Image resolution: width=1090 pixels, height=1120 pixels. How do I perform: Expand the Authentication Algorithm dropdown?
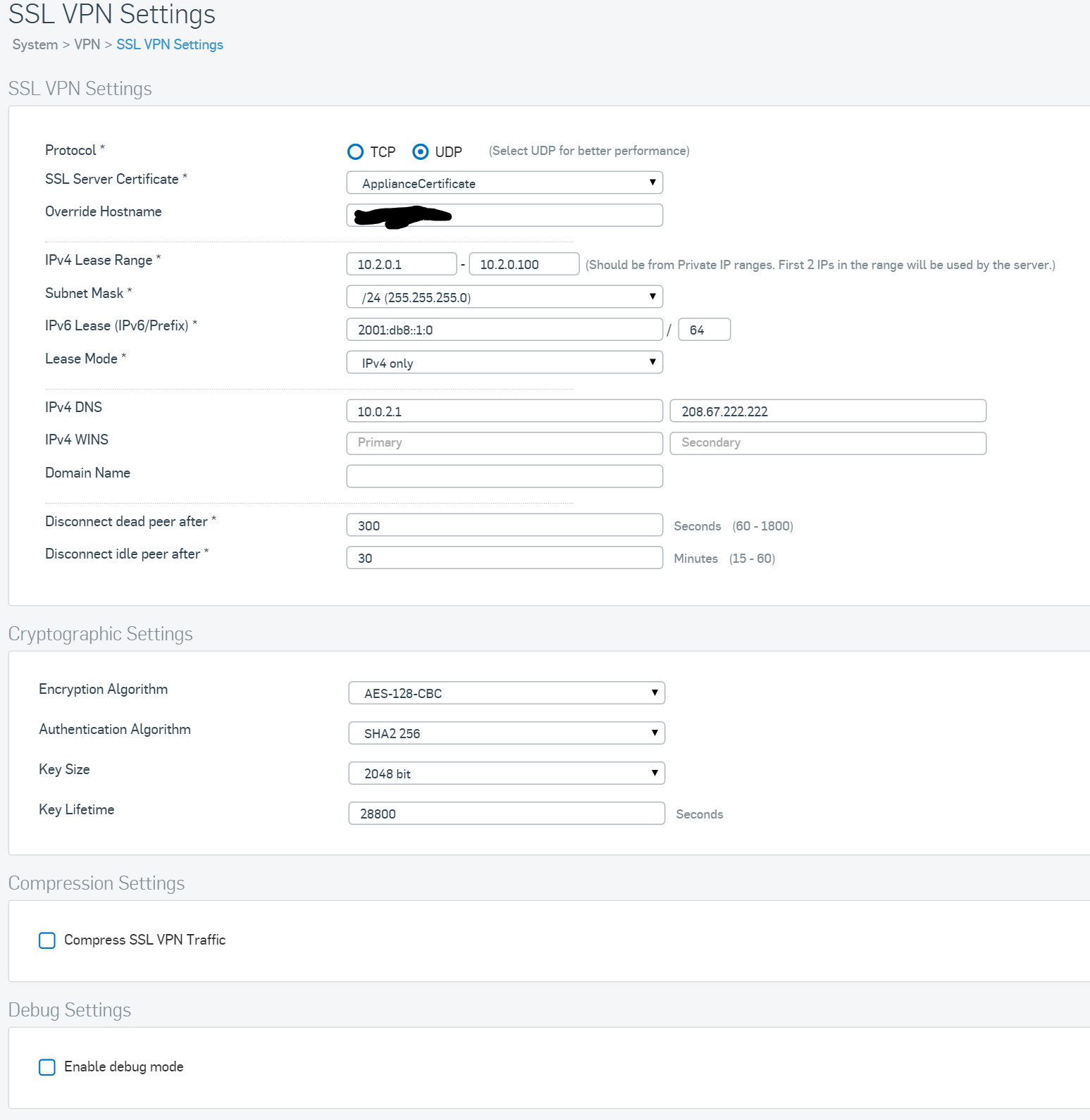(507, 733)
